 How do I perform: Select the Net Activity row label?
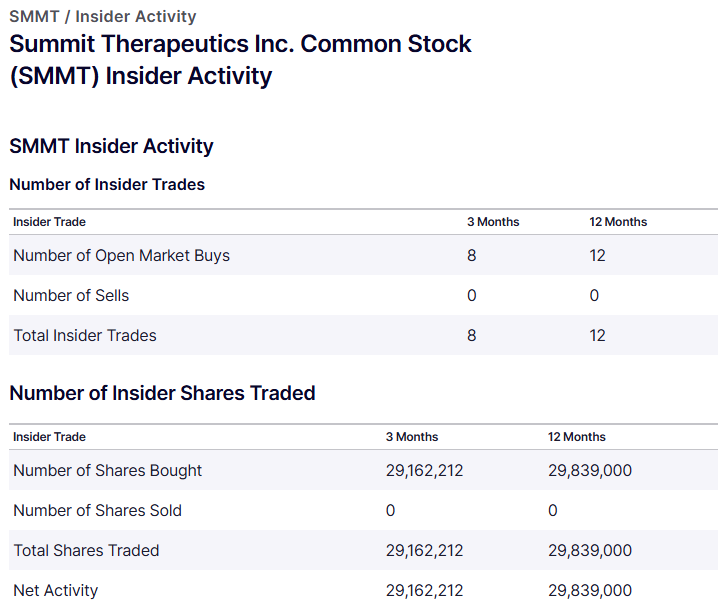pyautogui.click(x=56, y=590)
